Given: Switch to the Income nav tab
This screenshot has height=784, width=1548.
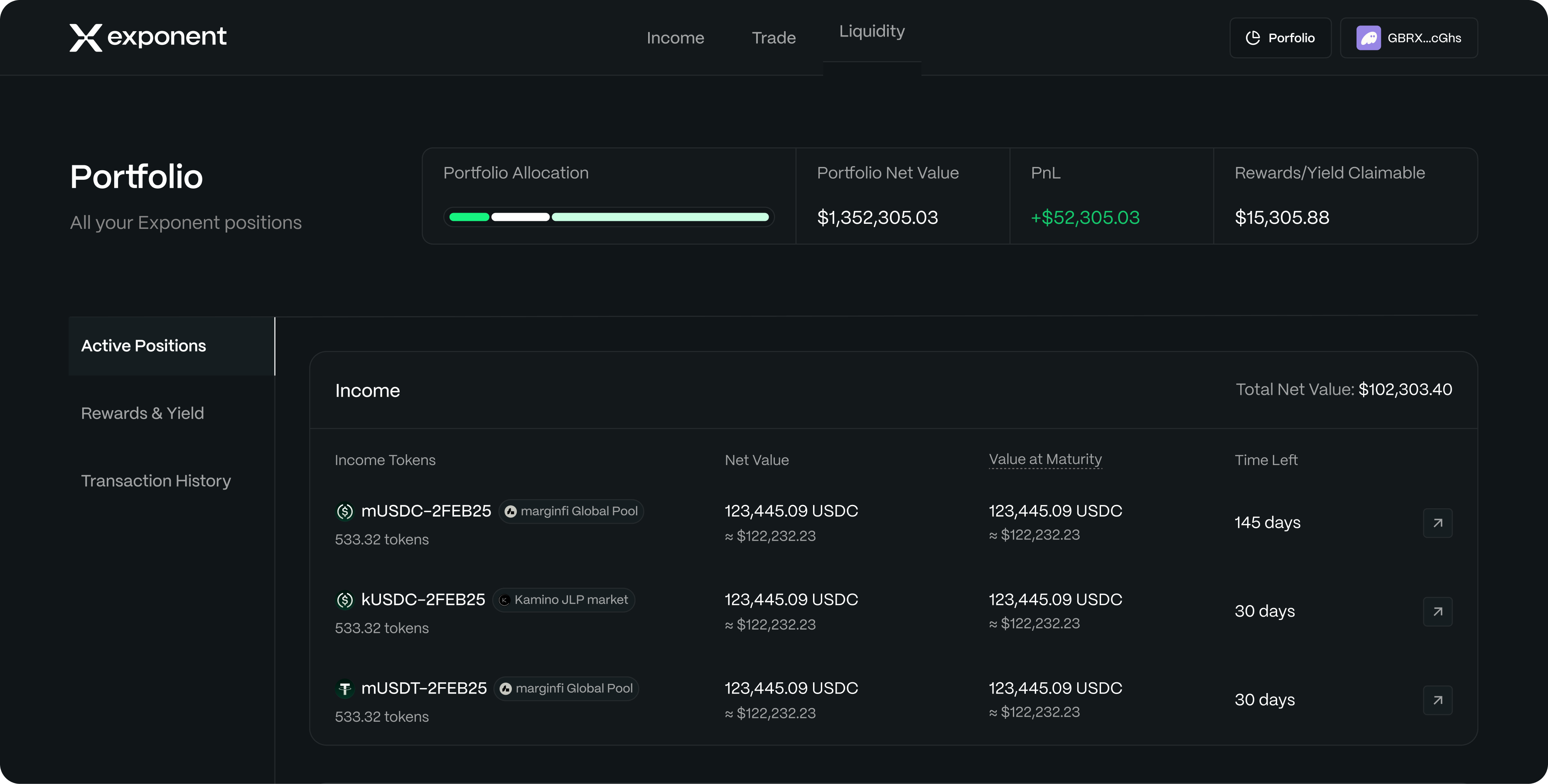Looking at the screenshot, I should pyautogui.click(x=675, y=38).
